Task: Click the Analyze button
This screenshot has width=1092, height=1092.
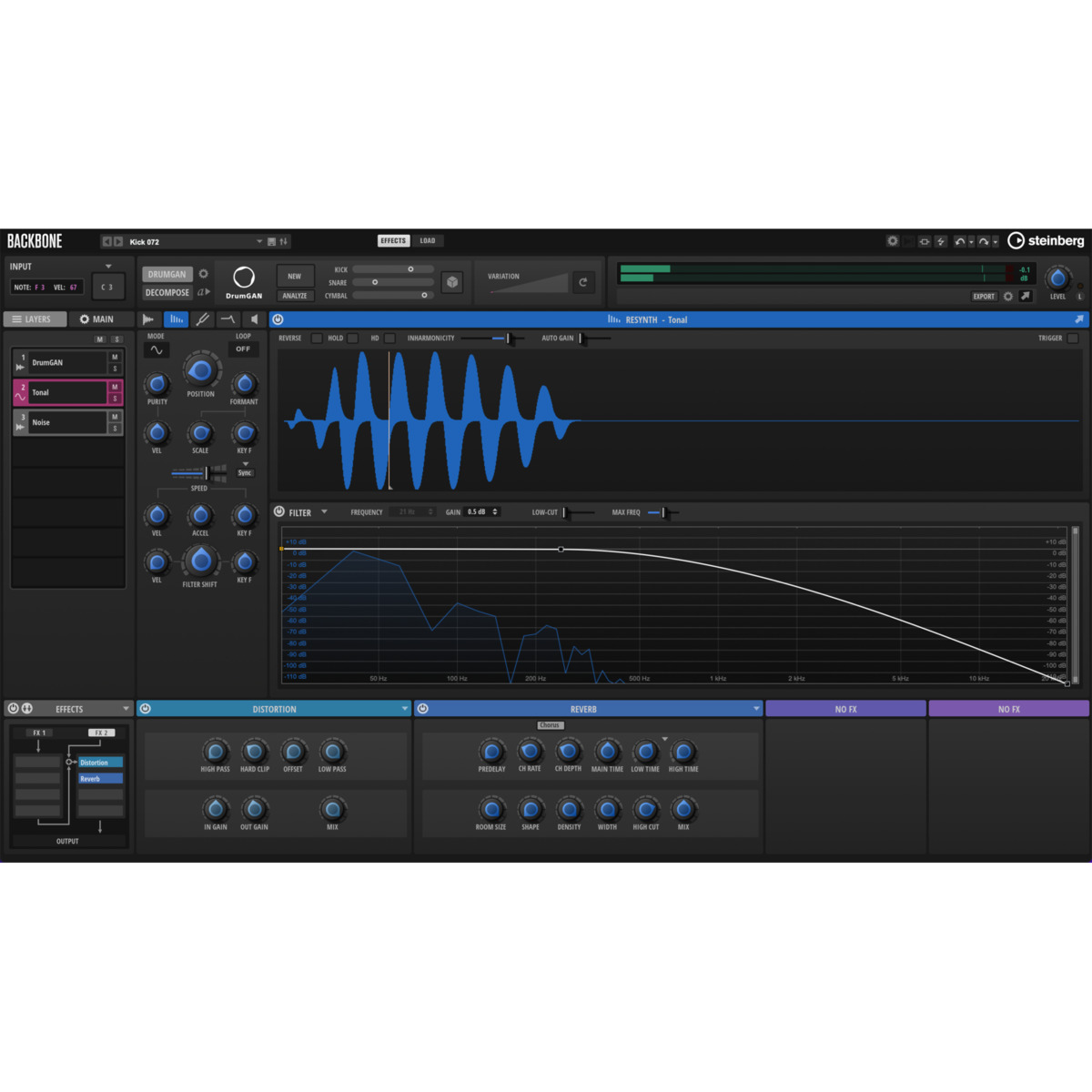Action: point(295,296)
